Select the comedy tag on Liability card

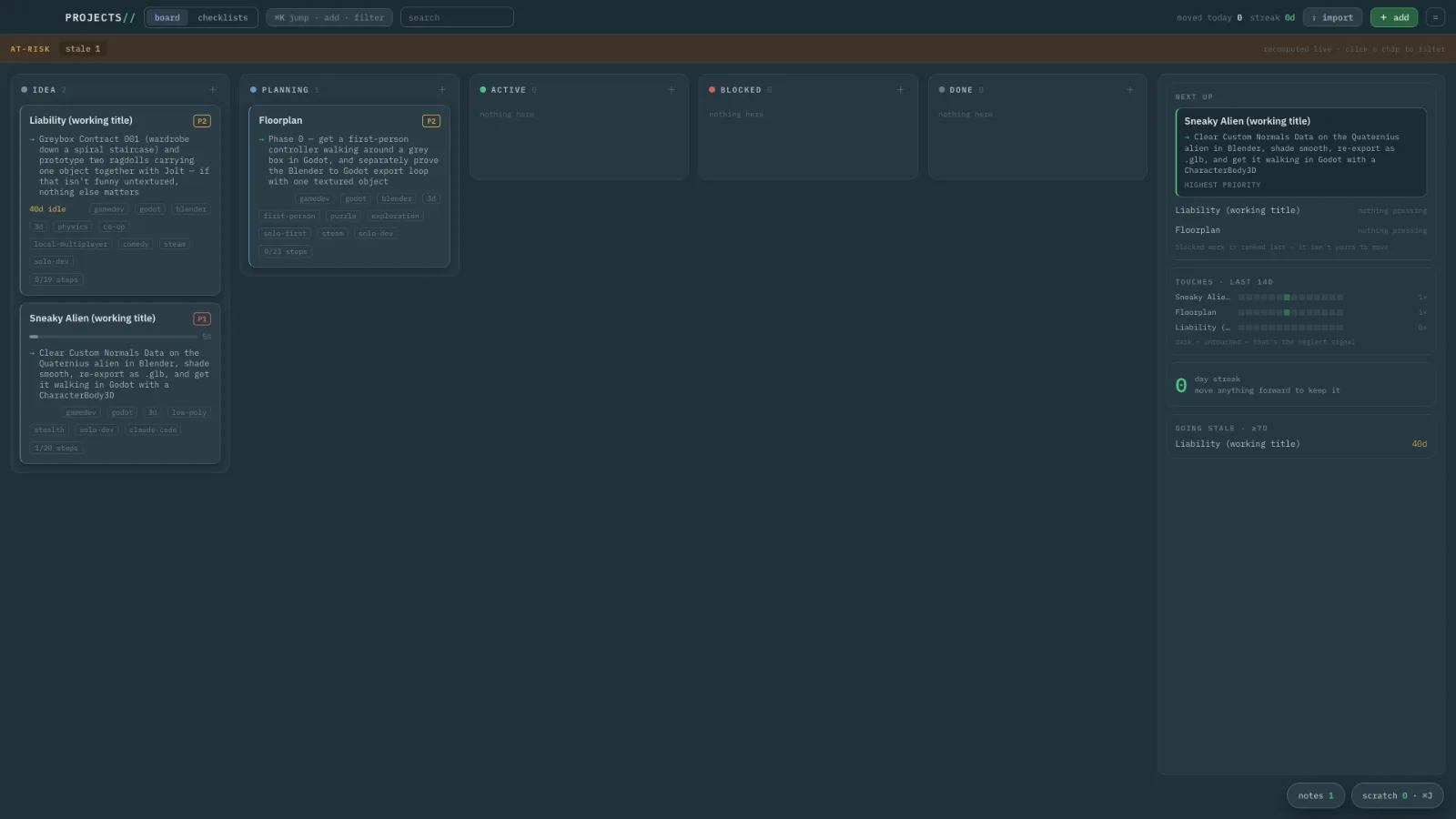point(136,244)
